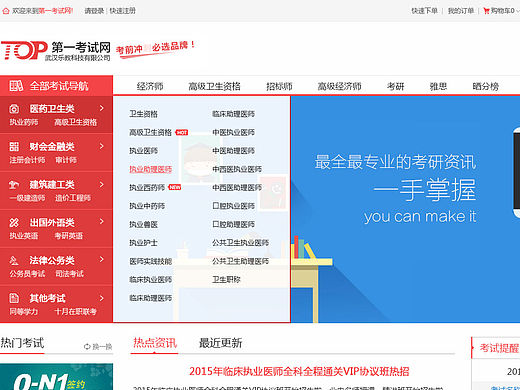Open the shopping cart icon
Viewport: 520px width, 390px height.
(x=486, y=11)
